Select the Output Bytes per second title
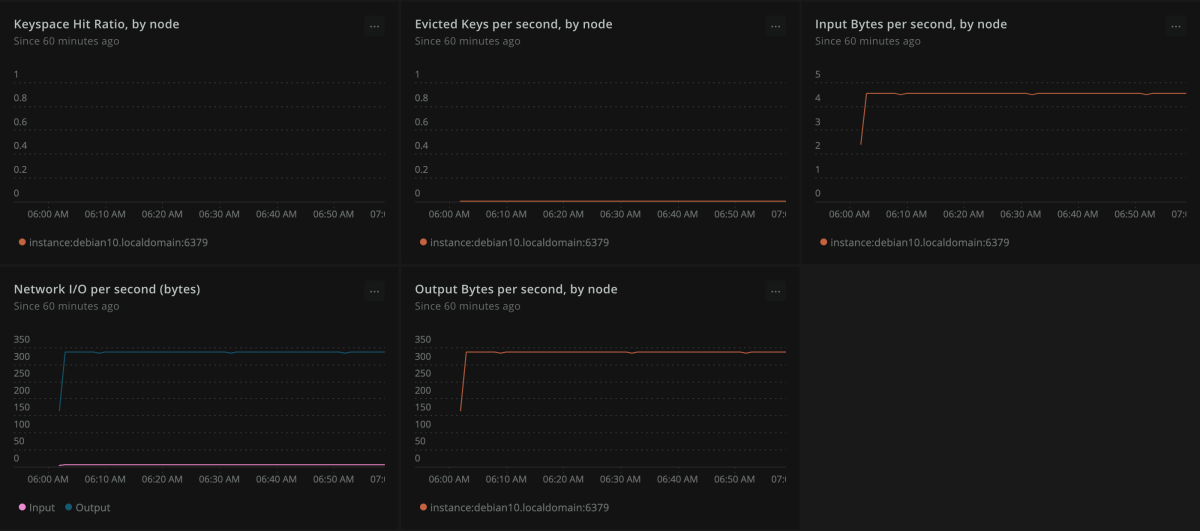Image resolution: width=1200 pixels, height=531 pixels. pos(516,289)
